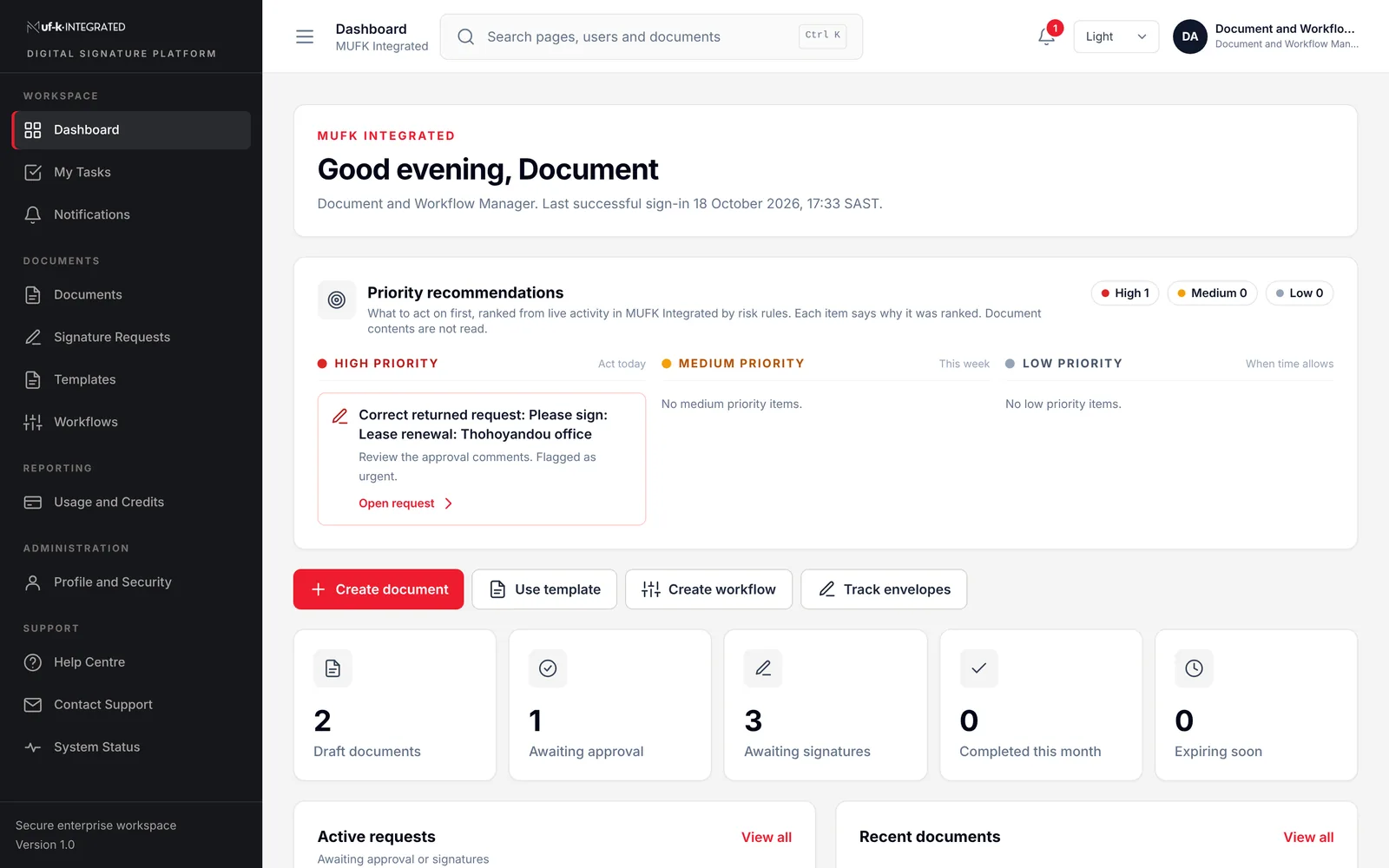Image resolution: width=1389 pixels, height=868 pixels.
Task: Click the Priority recommendations target icon
Action: (337, 300)
